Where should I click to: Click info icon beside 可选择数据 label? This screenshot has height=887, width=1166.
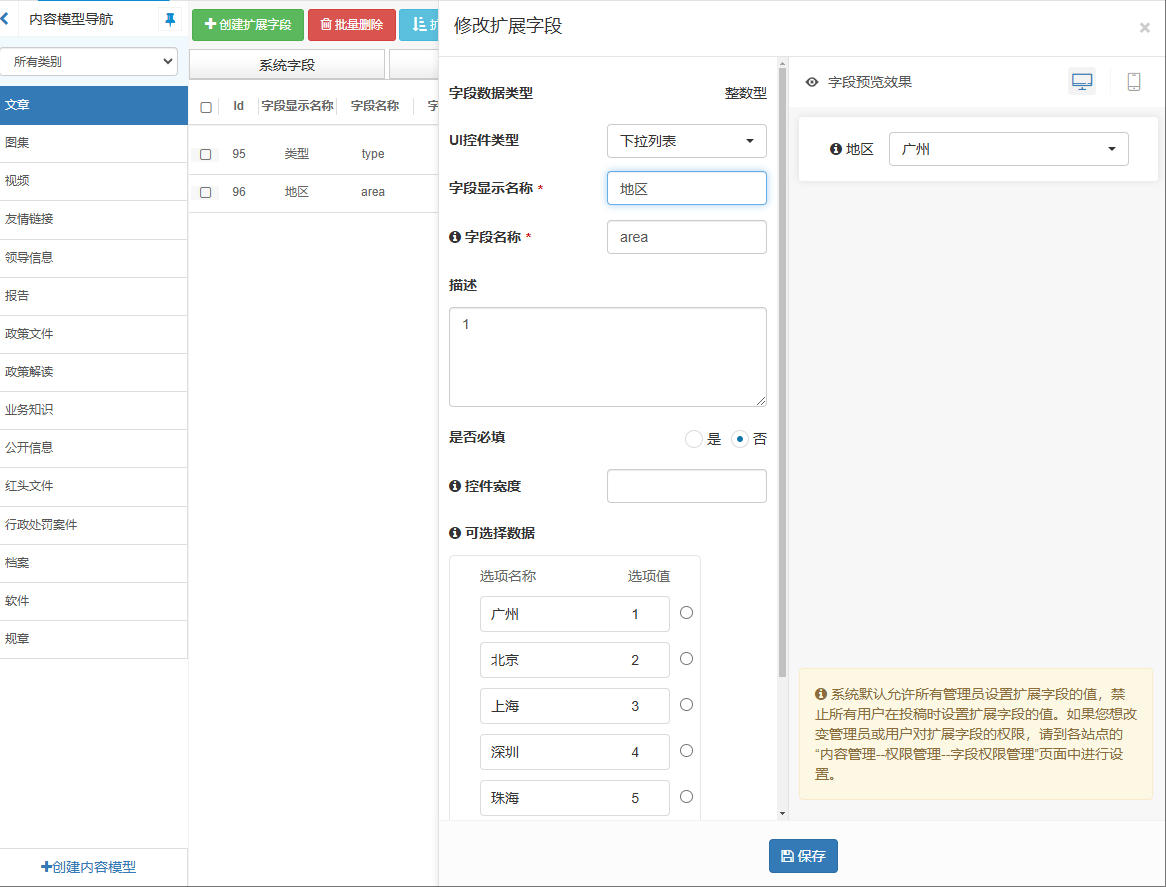(455, 533)
